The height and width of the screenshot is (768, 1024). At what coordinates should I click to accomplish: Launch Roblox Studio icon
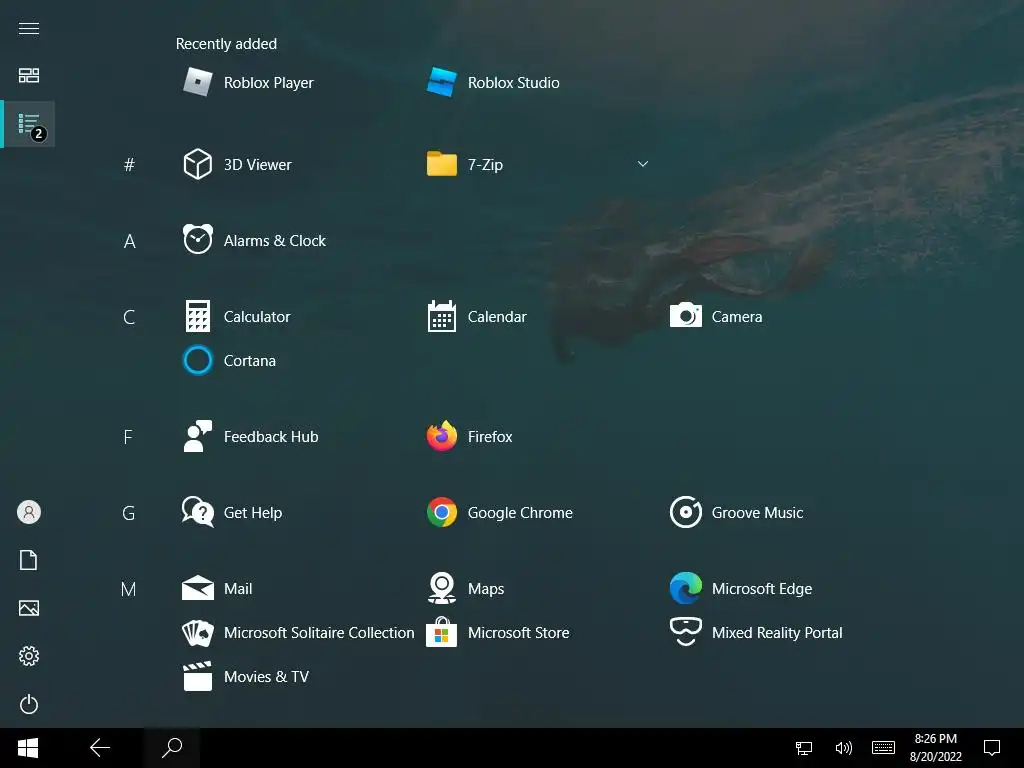click(x=441, y=82)
